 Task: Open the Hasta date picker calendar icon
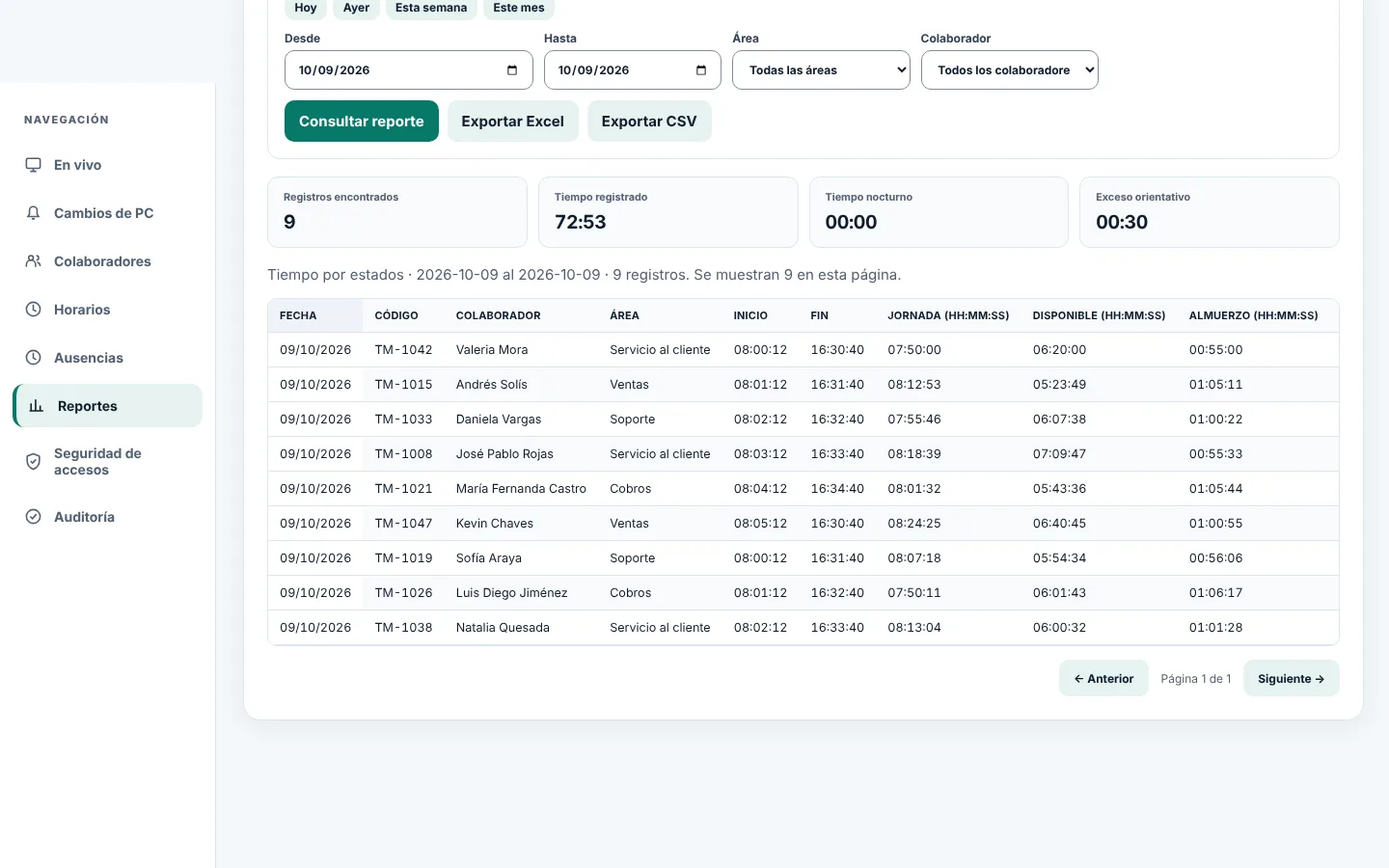[701, 70]
